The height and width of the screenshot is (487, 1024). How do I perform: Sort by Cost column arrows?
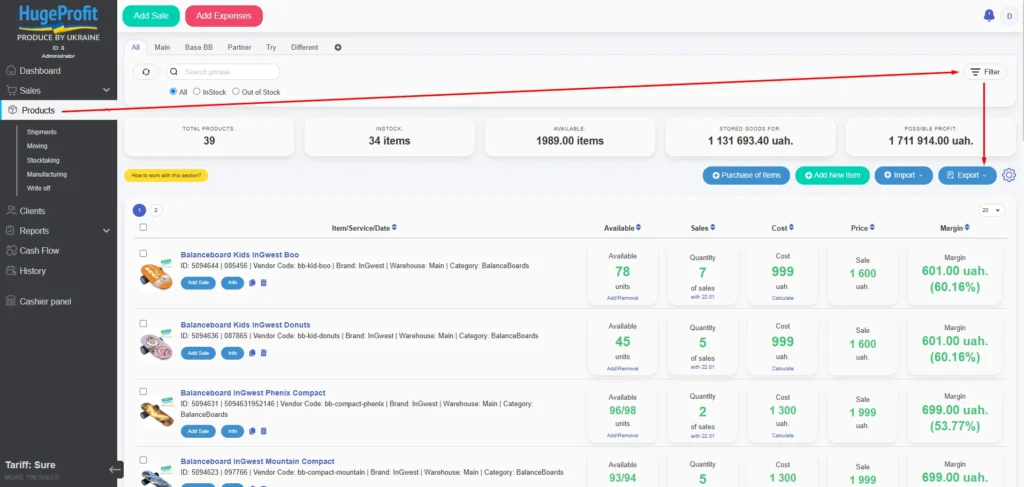point(792,228)
